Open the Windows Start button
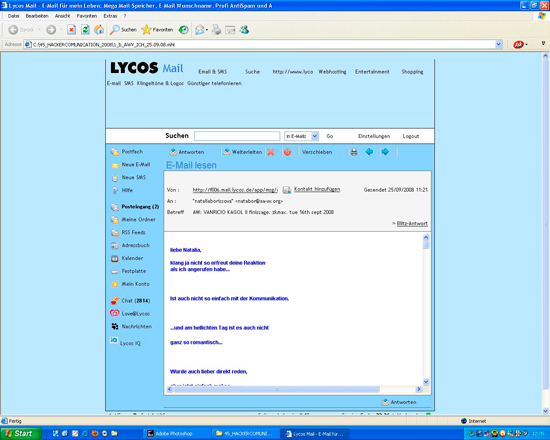Image resolution: width=550 pixels, height=440 pixels. tap(20, 434)
